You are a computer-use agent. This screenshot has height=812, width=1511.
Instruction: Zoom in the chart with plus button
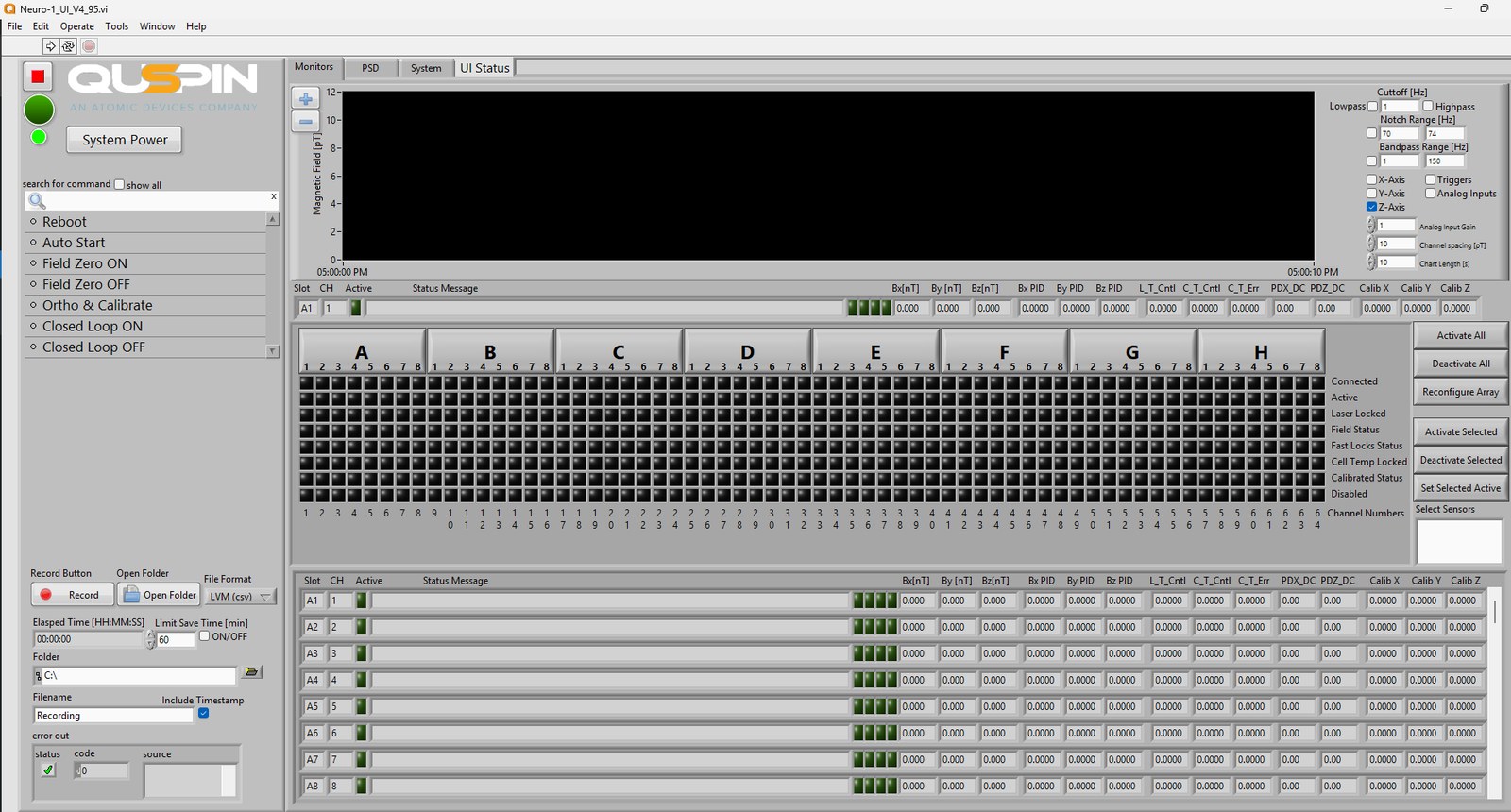coord(305,99)
